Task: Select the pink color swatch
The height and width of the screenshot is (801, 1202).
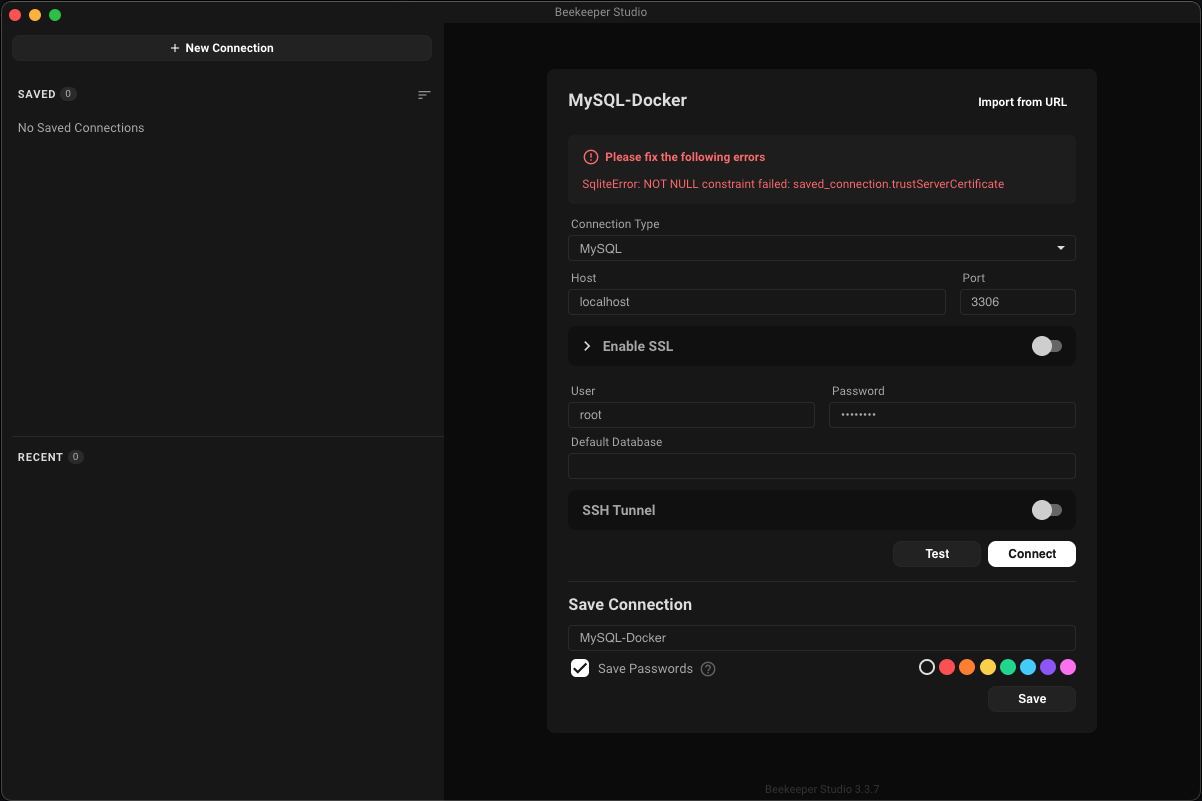Action: 1068,667
